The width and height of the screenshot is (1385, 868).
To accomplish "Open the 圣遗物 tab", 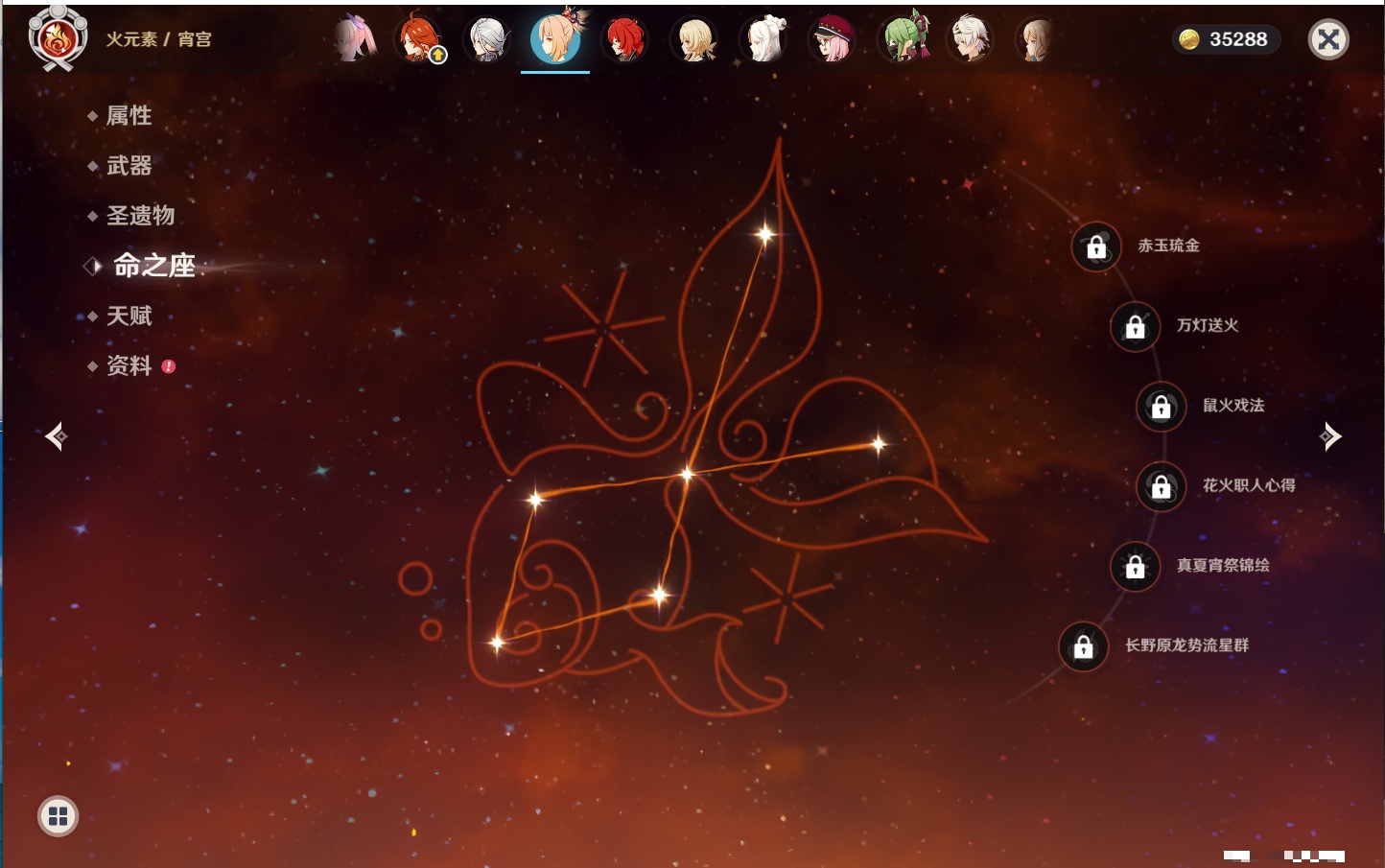I will (140, 216).
